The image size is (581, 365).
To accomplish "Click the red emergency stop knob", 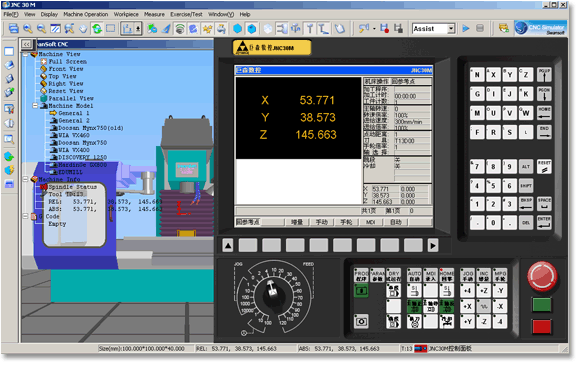I will click(542, 276).
